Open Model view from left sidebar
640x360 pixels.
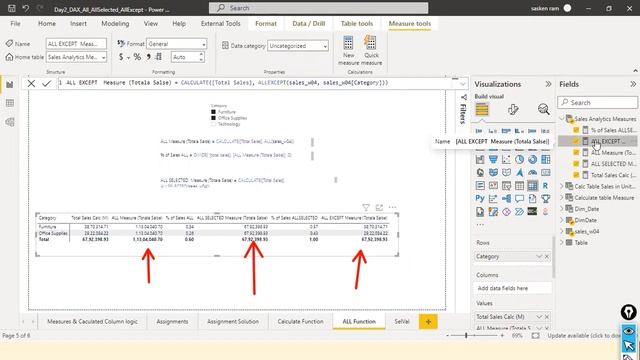(10, 122)
